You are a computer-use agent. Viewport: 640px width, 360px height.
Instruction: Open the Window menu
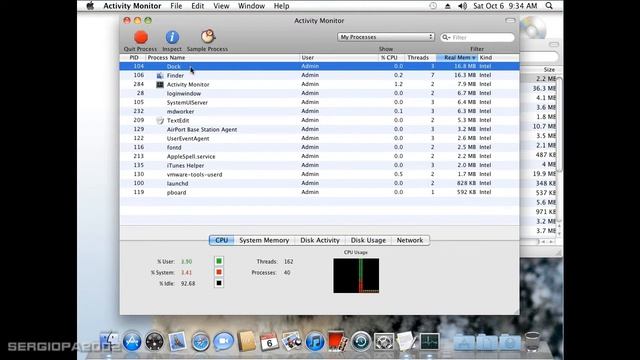(251, 6)
